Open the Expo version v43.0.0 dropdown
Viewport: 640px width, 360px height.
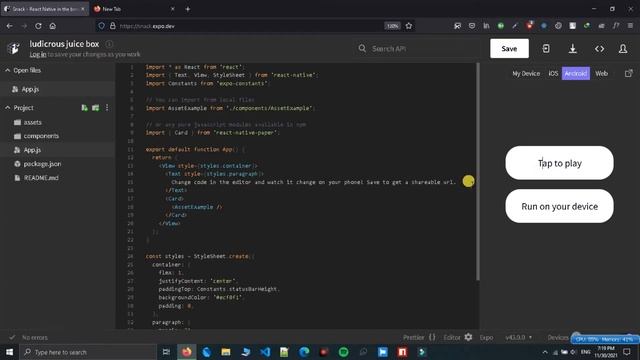tap(518, 337)
